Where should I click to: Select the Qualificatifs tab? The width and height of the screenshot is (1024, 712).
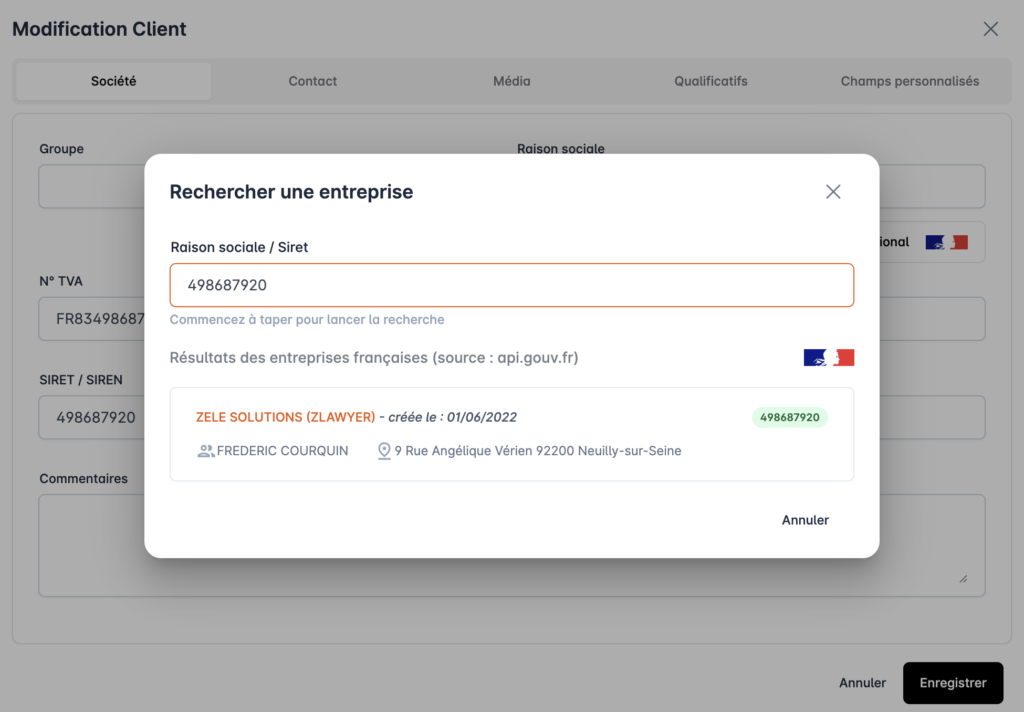click(710, 81)
